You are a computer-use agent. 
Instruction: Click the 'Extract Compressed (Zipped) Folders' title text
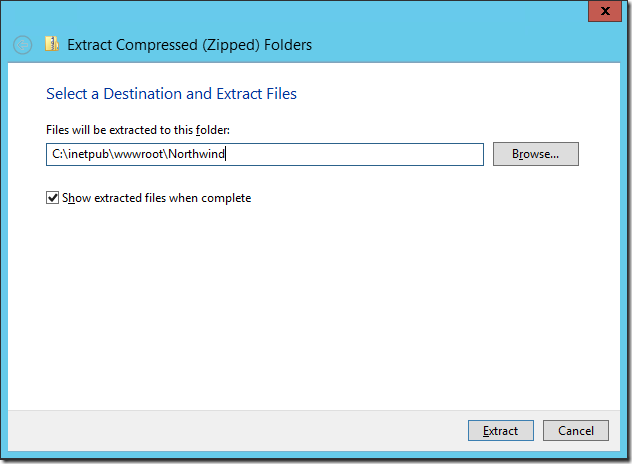(189, 44)
